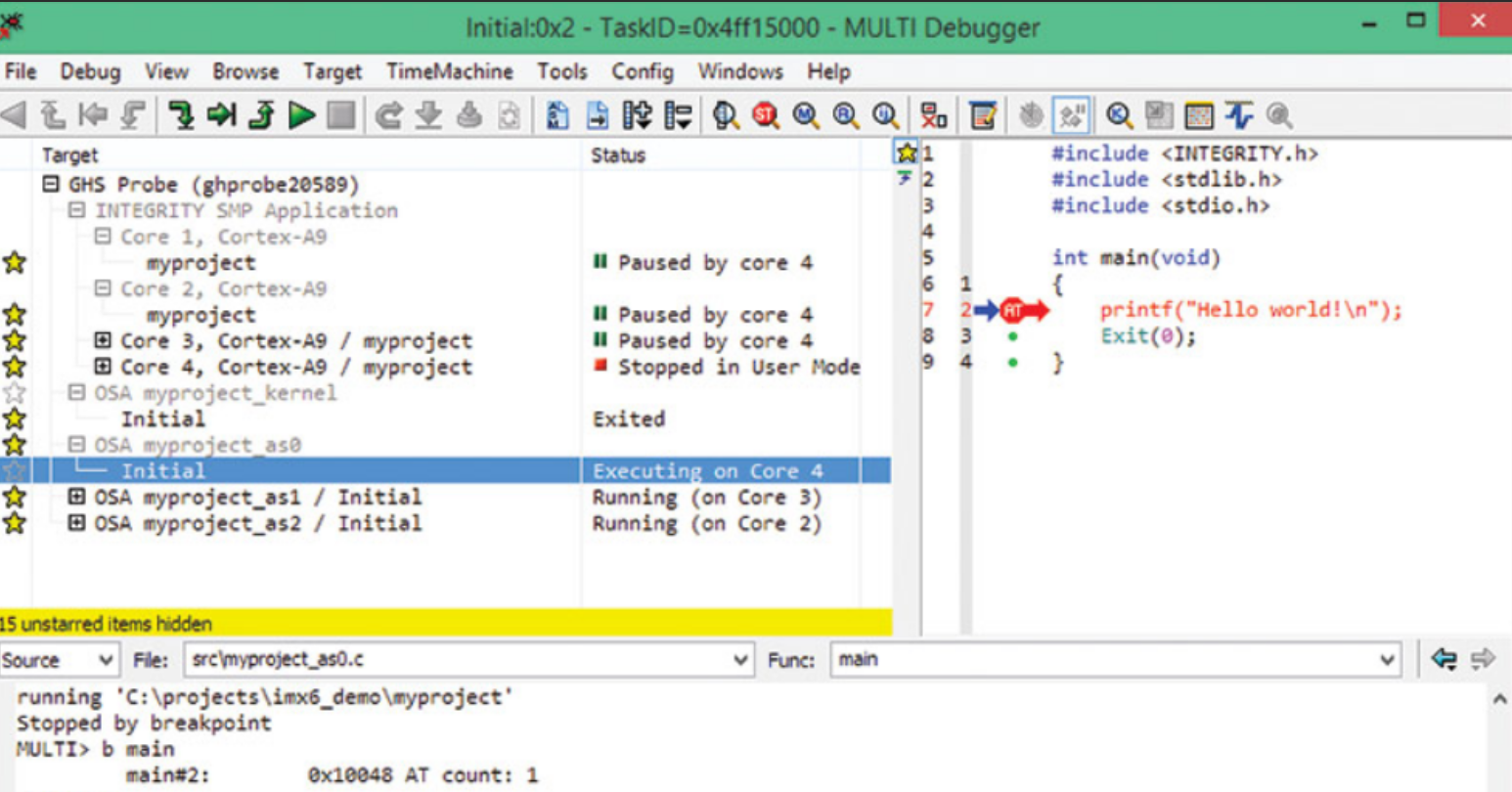Click the green Step over (next) icon

click(x=221, y=115)
